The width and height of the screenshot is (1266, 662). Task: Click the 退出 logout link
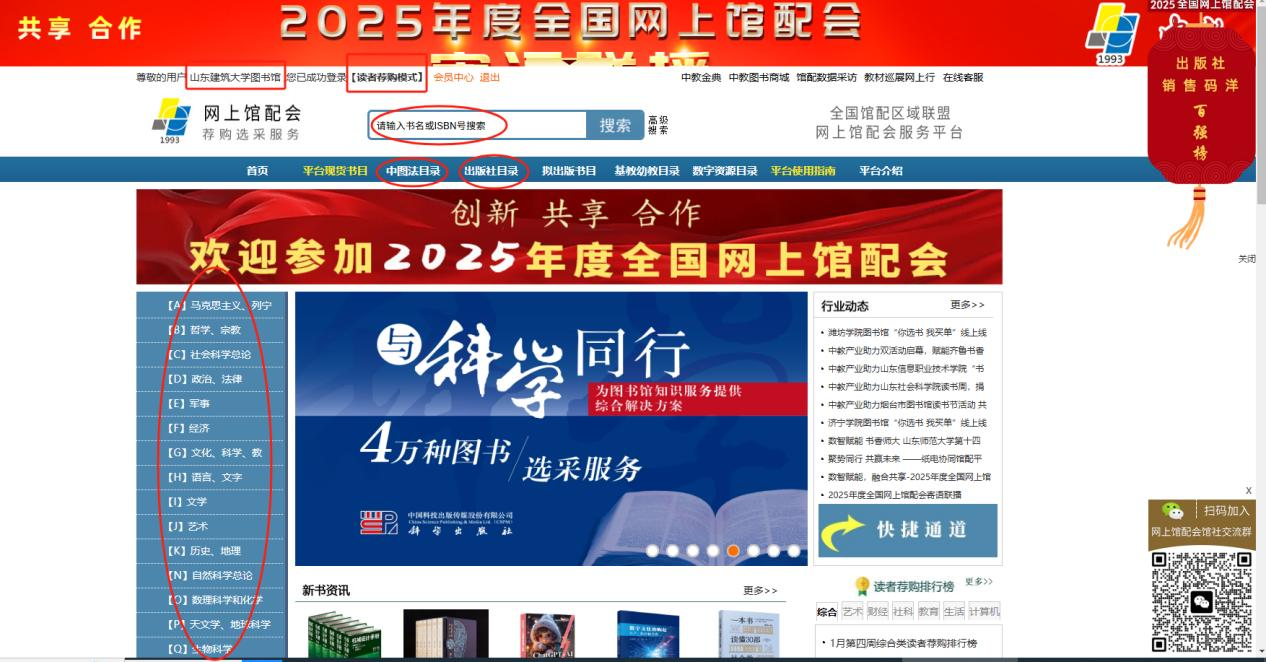point(490,78)
